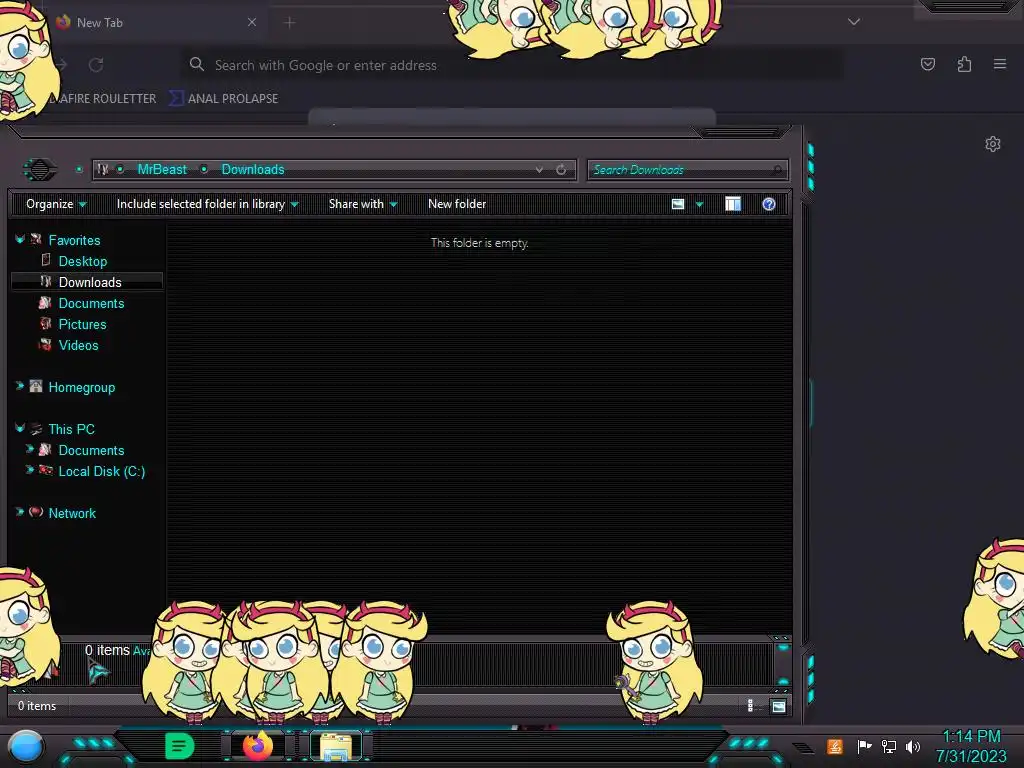Click the Search Downloads field
The width and height of the screenshot is (1024, 768).
coord(688,170)
